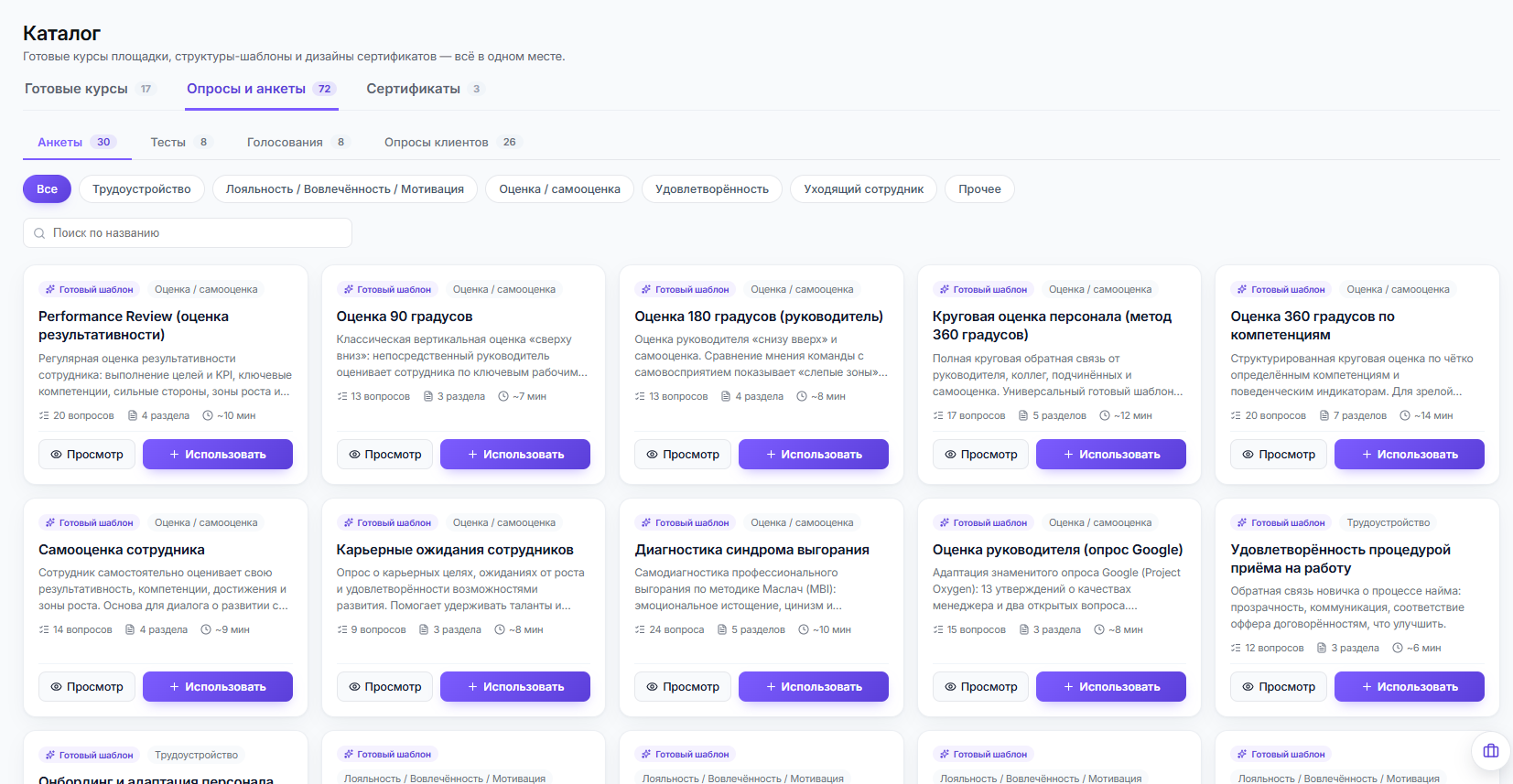Click clock icon on Оценка 180 градусов card
The image size is (1513, 784).
[x=802, y=397]
